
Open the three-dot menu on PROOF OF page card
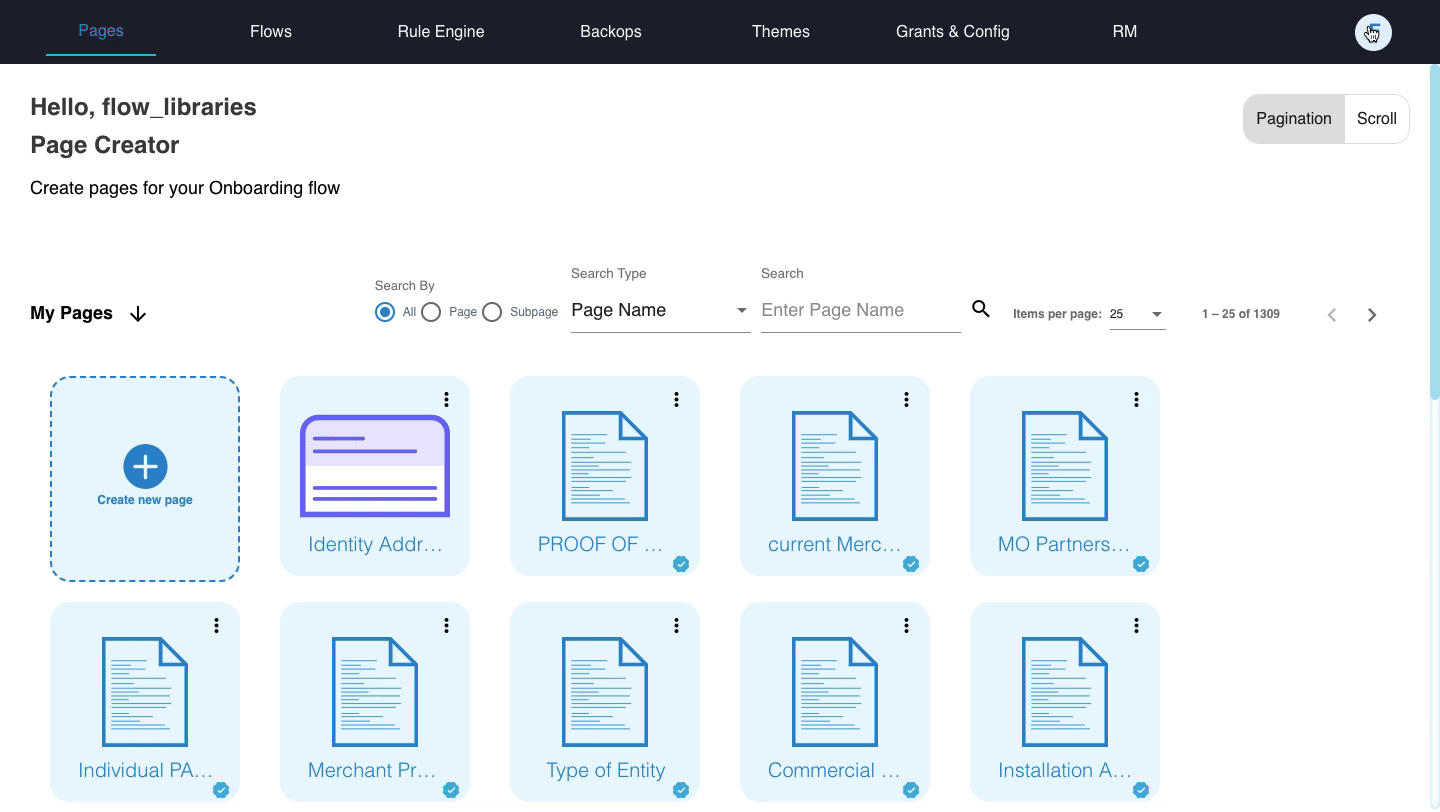click(676, 399)
